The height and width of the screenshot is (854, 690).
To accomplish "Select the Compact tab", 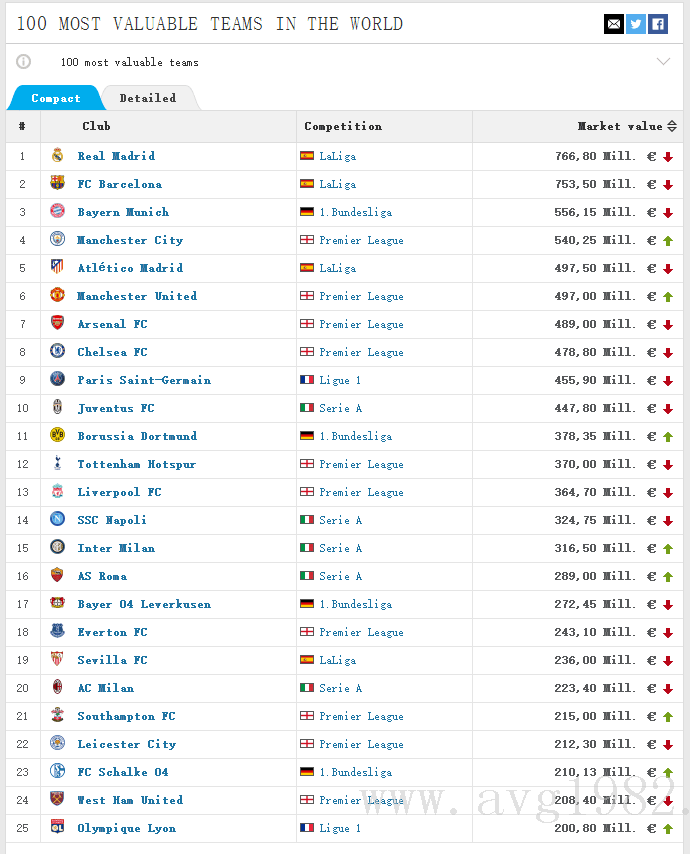I will point(56,98).
